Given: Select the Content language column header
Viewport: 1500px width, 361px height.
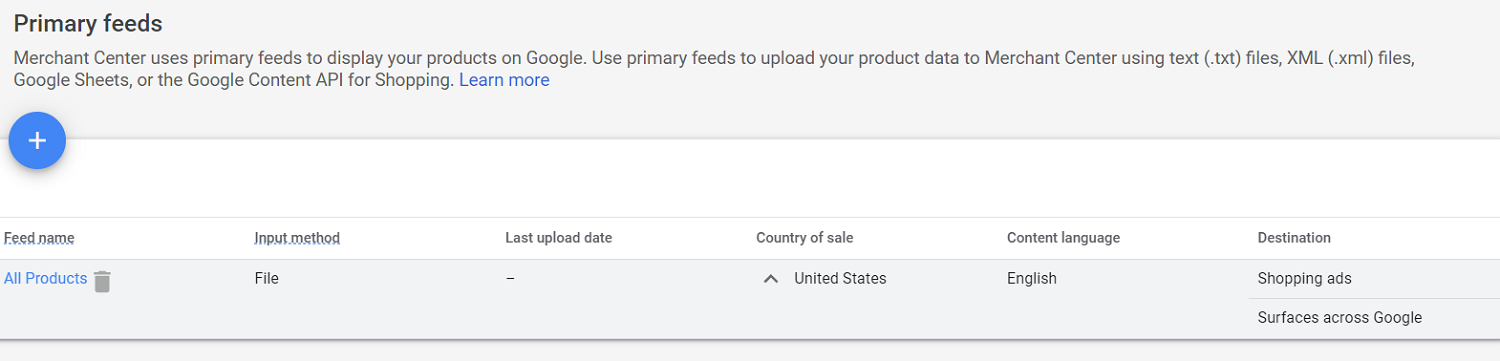Looking at the screenshot, I should pyautogui.click(x=1063, y=238).
